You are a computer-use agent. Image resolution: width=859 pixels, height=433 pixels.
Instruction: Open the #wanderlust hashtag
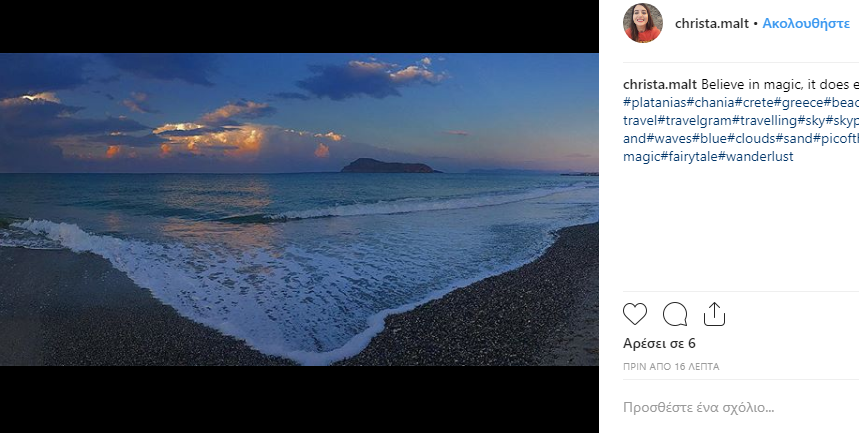pos(758,157)
